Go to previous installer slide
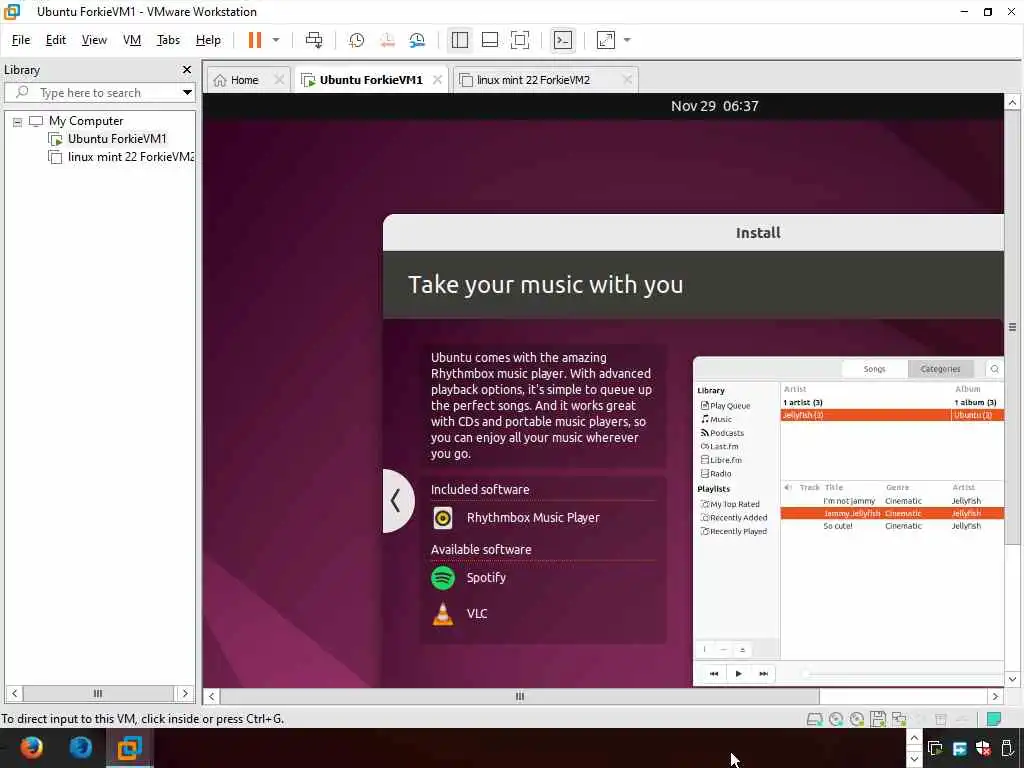 click(x=396, y=501)
